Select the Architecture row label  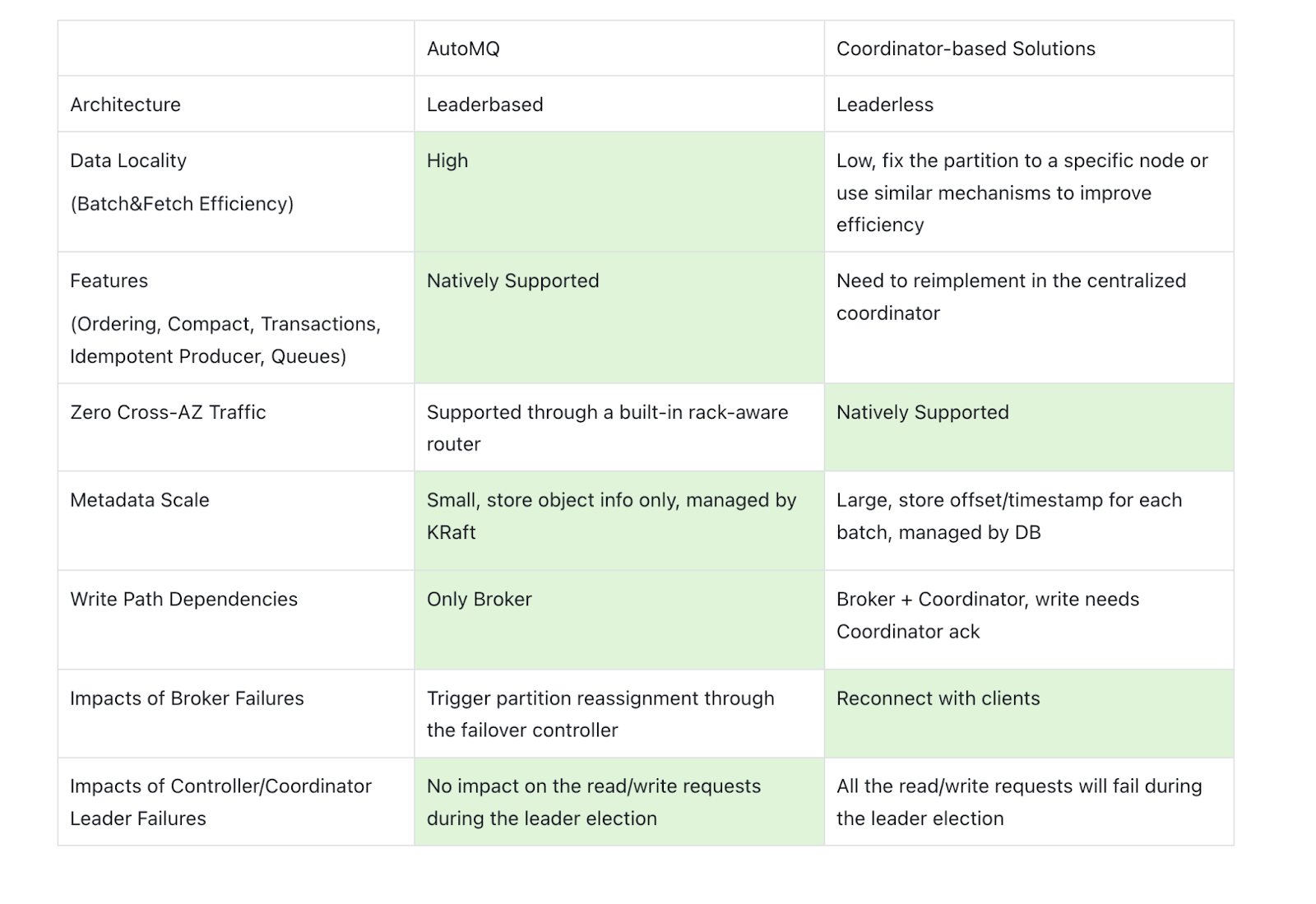click(x=125, y=104)
